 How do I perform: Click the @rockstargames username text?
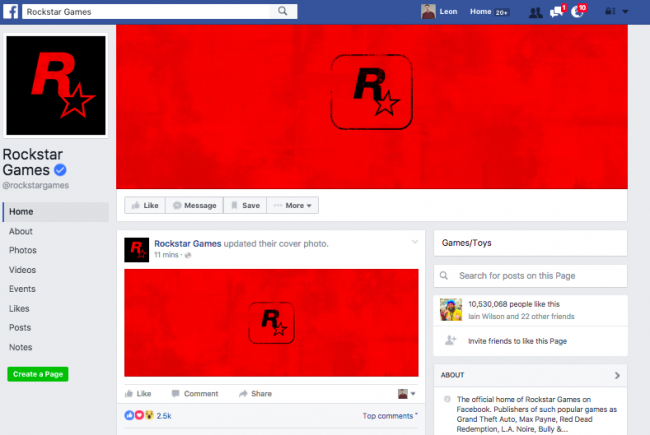(36, 185)
